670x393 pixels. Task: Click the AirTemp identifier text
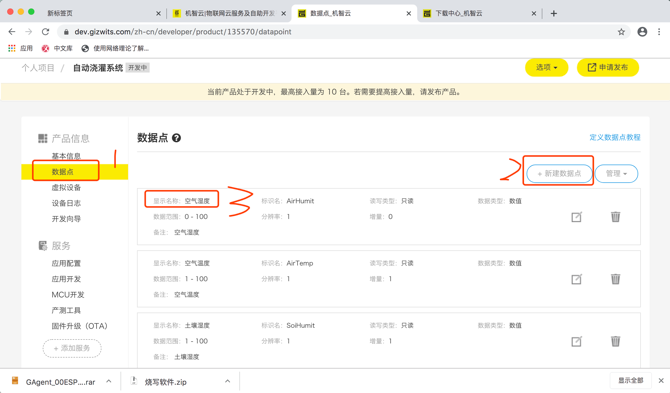click(x=300, y=263)
